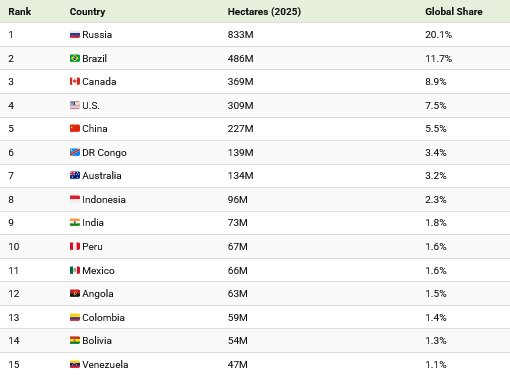Viewport: 510px width, 383px height.
Task: Click the Indonesia flag icon
Action: 75,199
